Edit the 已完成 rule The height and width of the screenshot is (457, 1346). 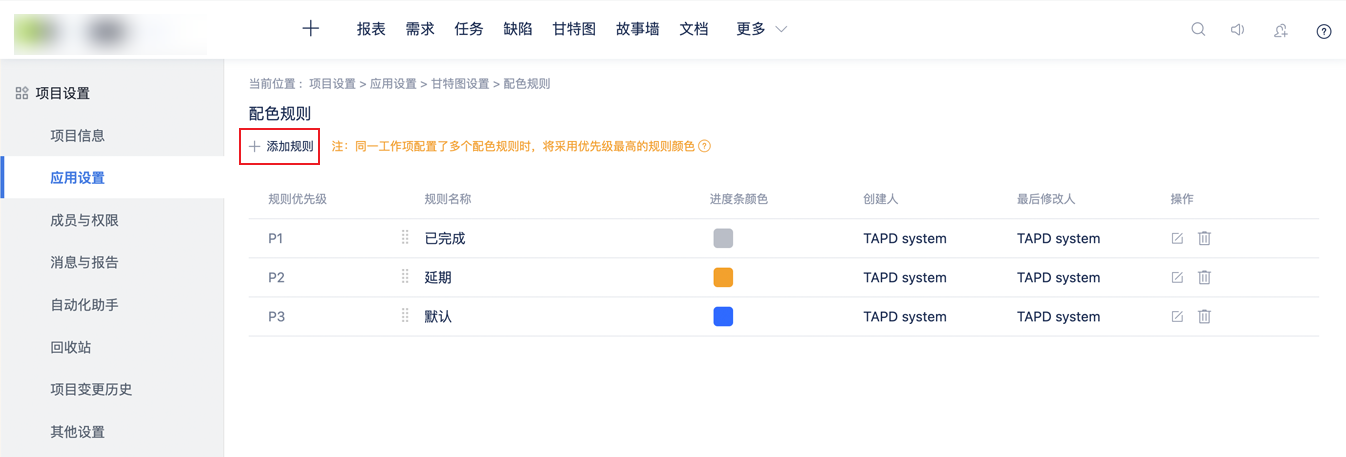tap(1177, 238)
